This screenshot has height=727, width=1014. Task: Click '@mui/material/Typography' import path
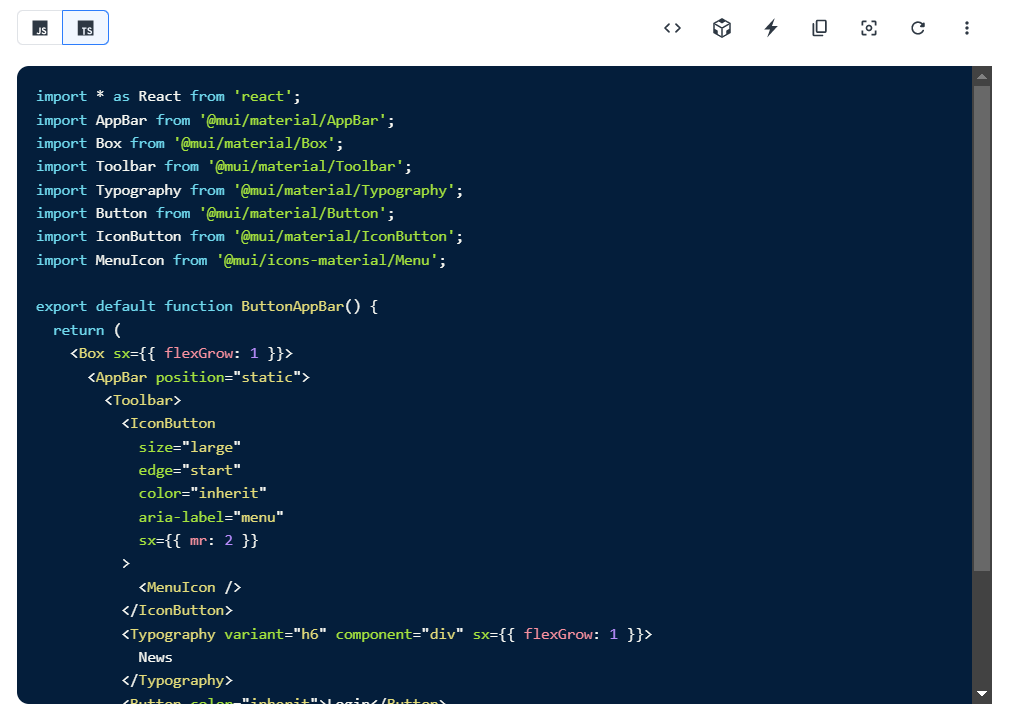(x=344, y=190)
